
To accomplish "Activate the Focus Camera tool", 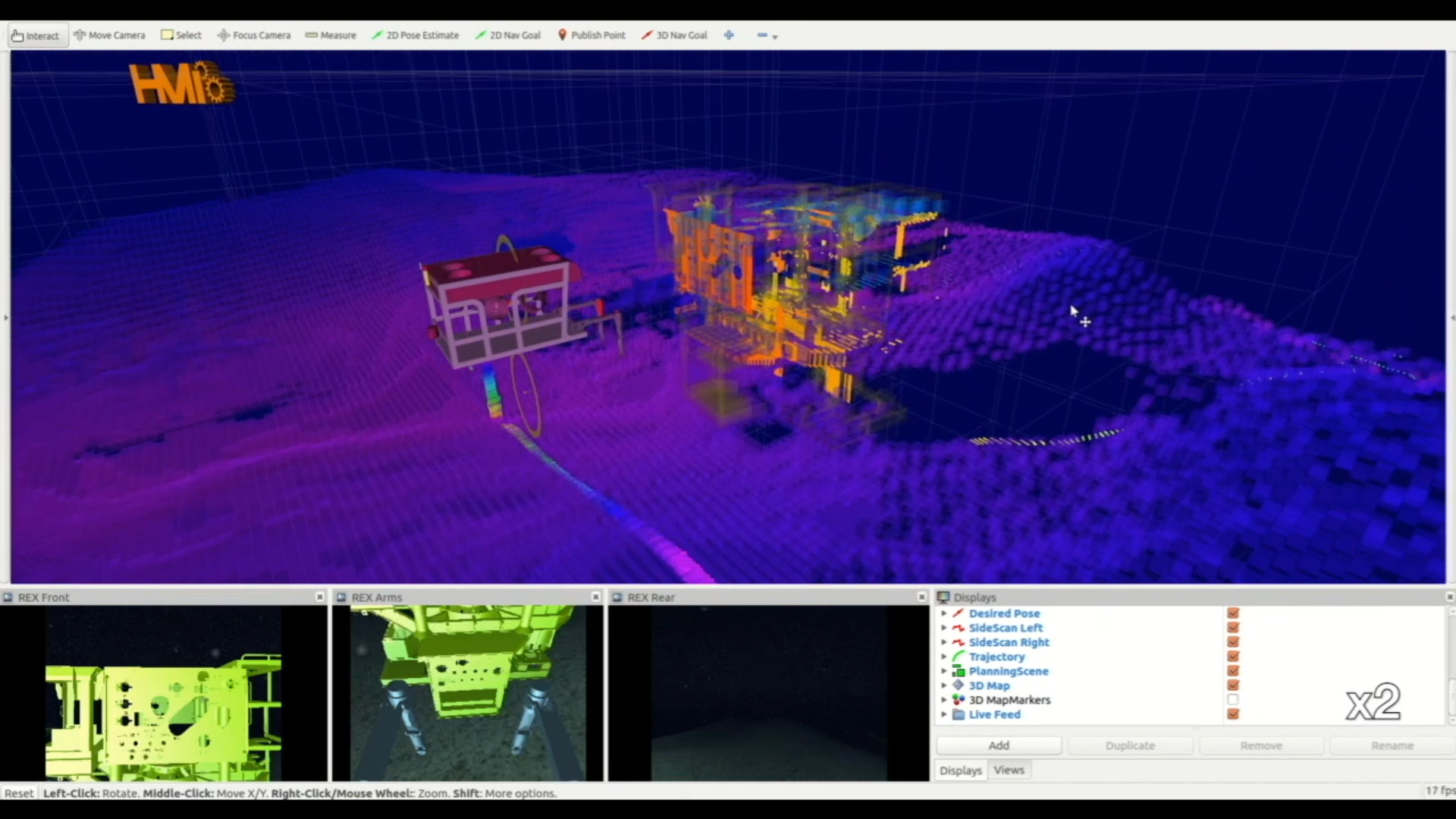I will coord(254,36).
